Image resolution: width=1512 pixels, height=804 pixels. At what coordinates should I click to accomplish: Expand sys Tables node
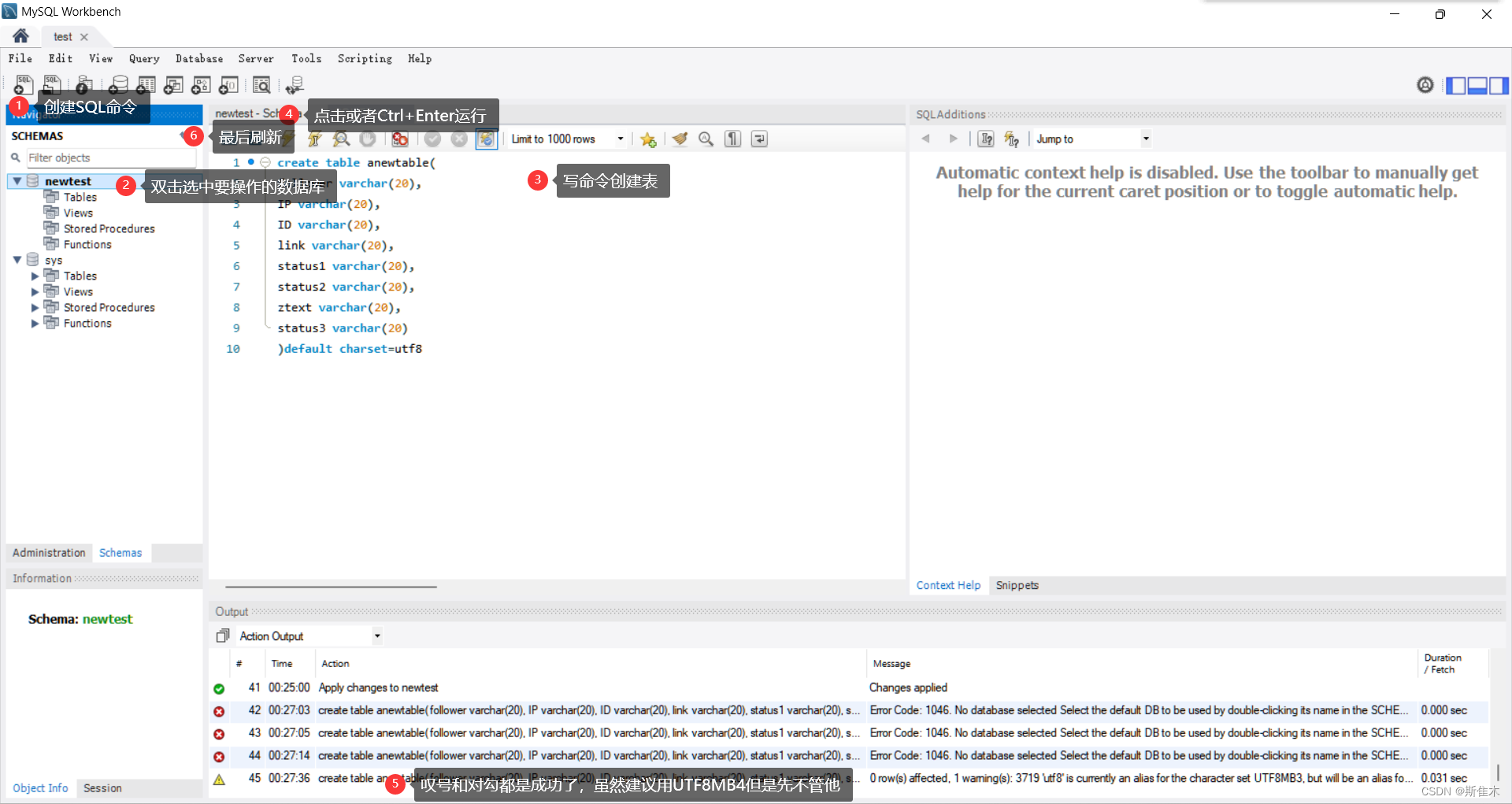pyautogui.click(x=35, y=276)
